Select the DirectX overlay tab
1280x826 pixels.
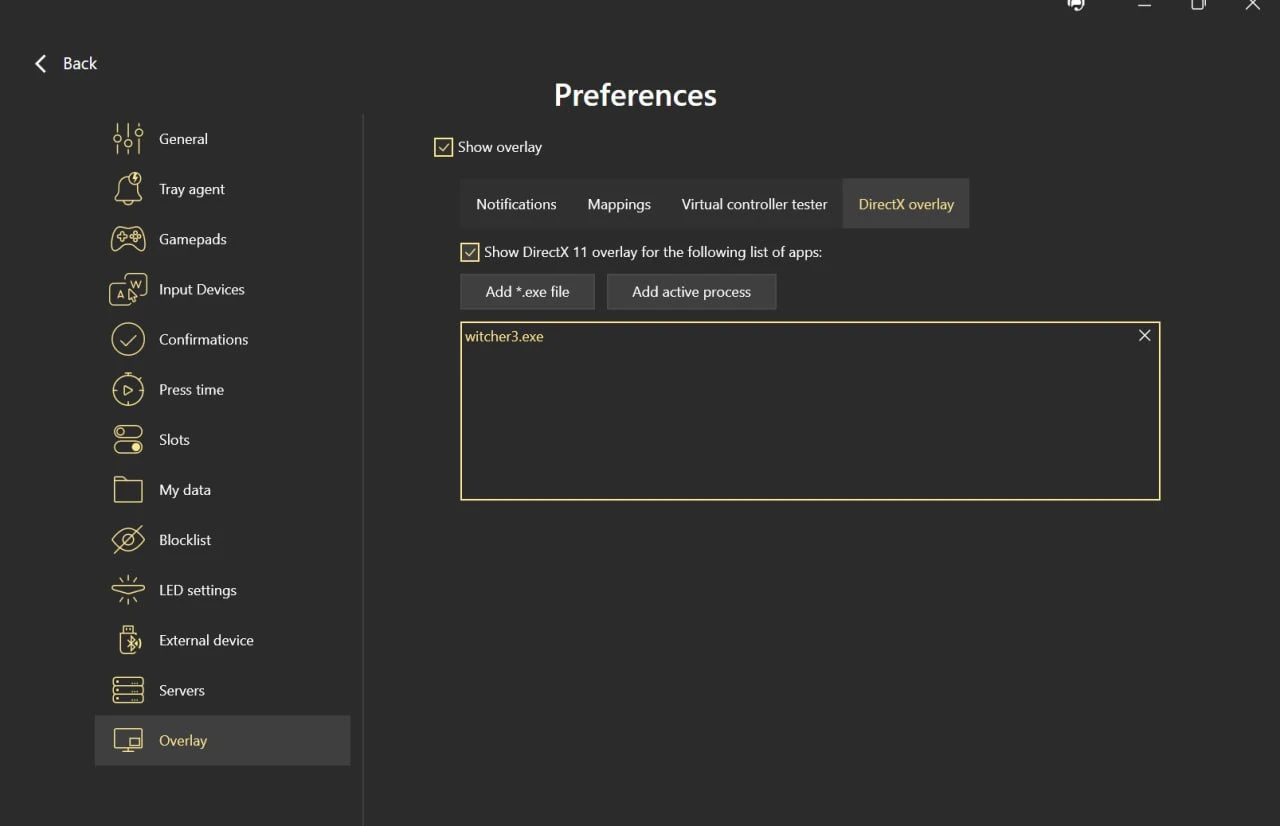pos(906,204)
